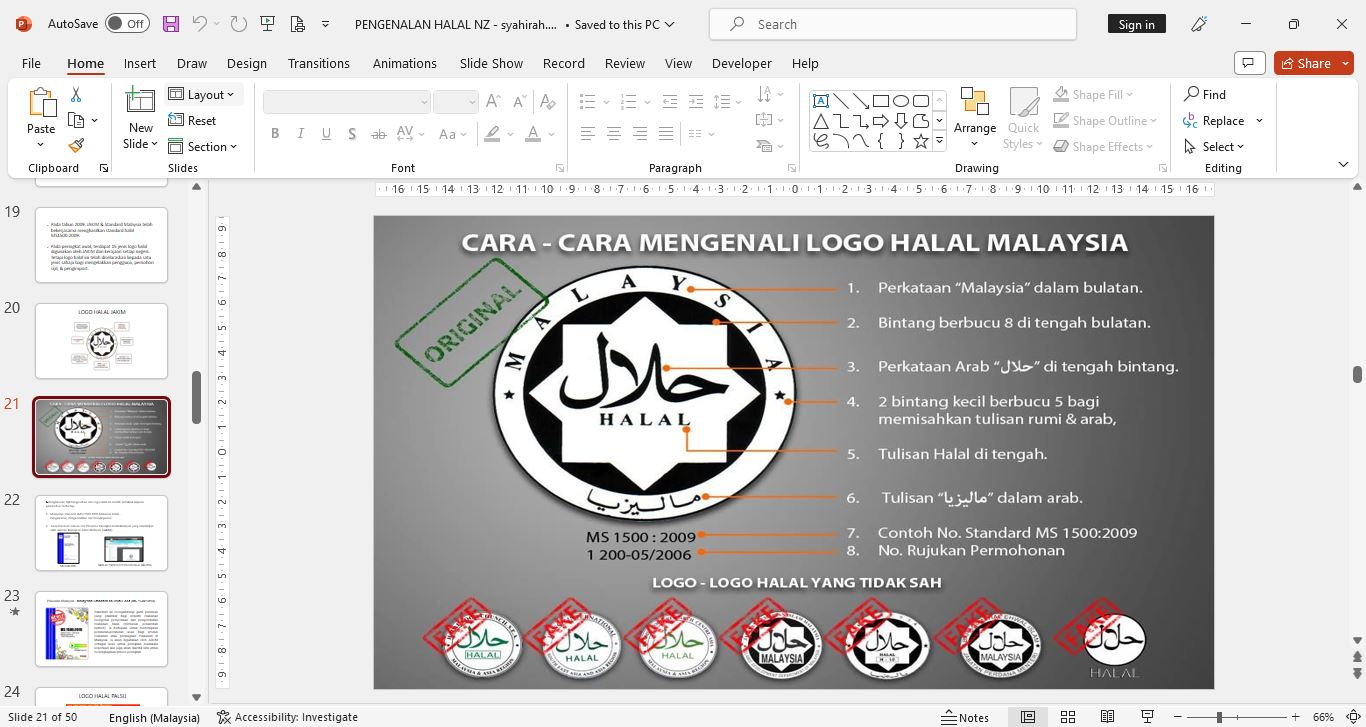Click the Cut scissors icon
This screenshot has width=1366, height=727.
pyautogui.click(x=76, y=94)
